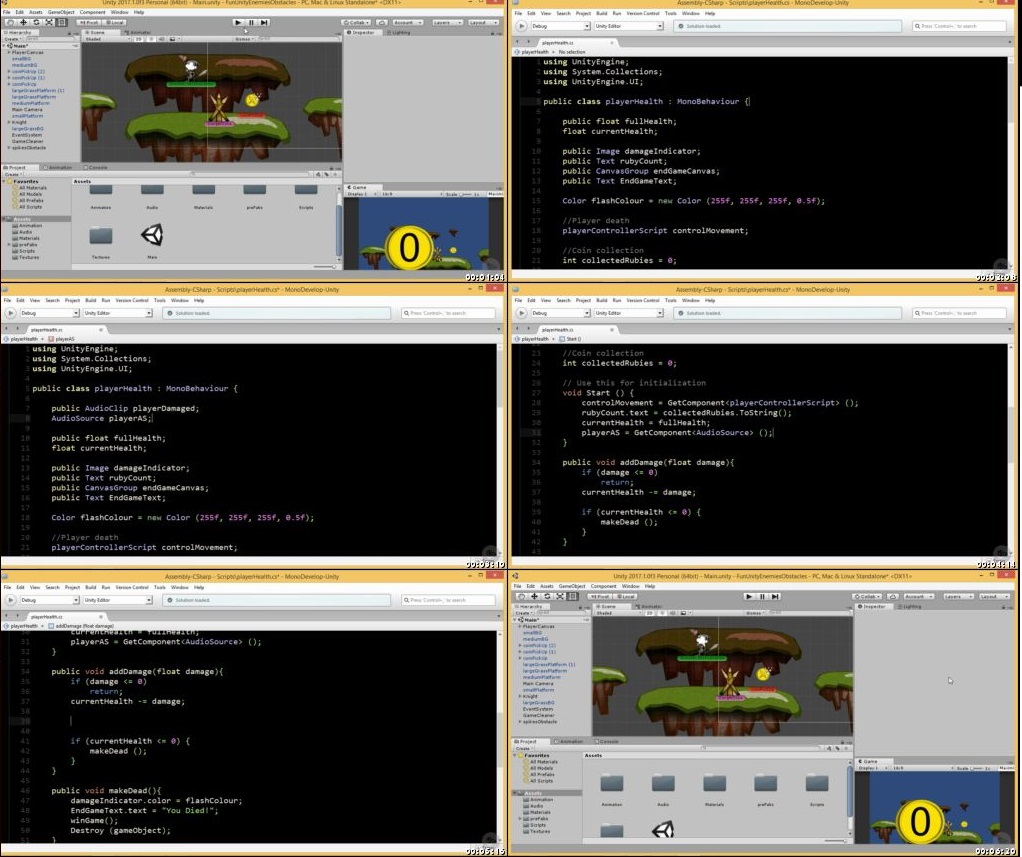Expand the Knight object in top-left Unity Hierarchy
This screenshot has width=1022, height=857.
[9, 122]
